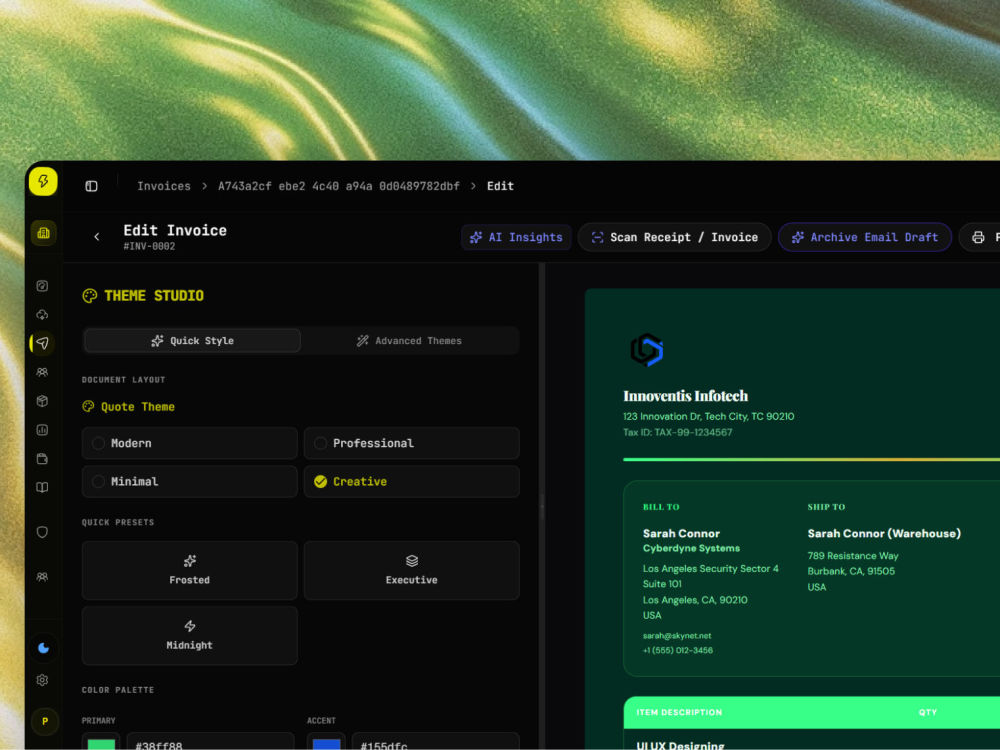Open the dashboard gauge icon in sidebar
Viewport: 1000px width, 750px height.
click(x=42, y=286)
